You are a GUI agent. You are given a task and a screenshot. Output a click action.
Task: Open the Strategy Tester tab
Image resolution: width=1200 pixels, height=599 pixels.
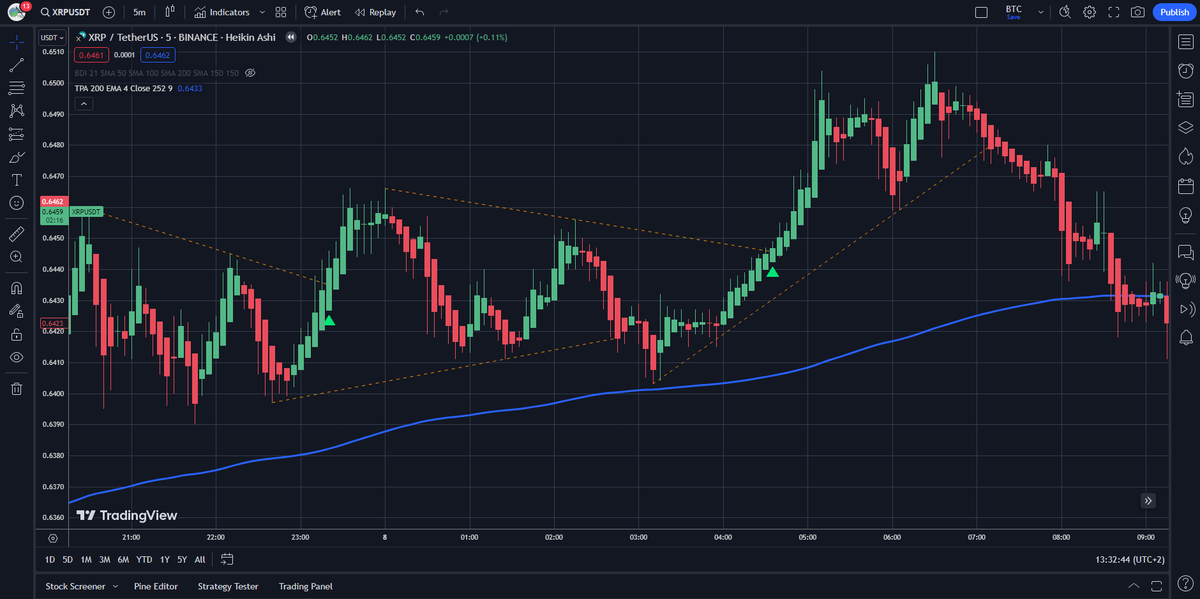[228, 586]
